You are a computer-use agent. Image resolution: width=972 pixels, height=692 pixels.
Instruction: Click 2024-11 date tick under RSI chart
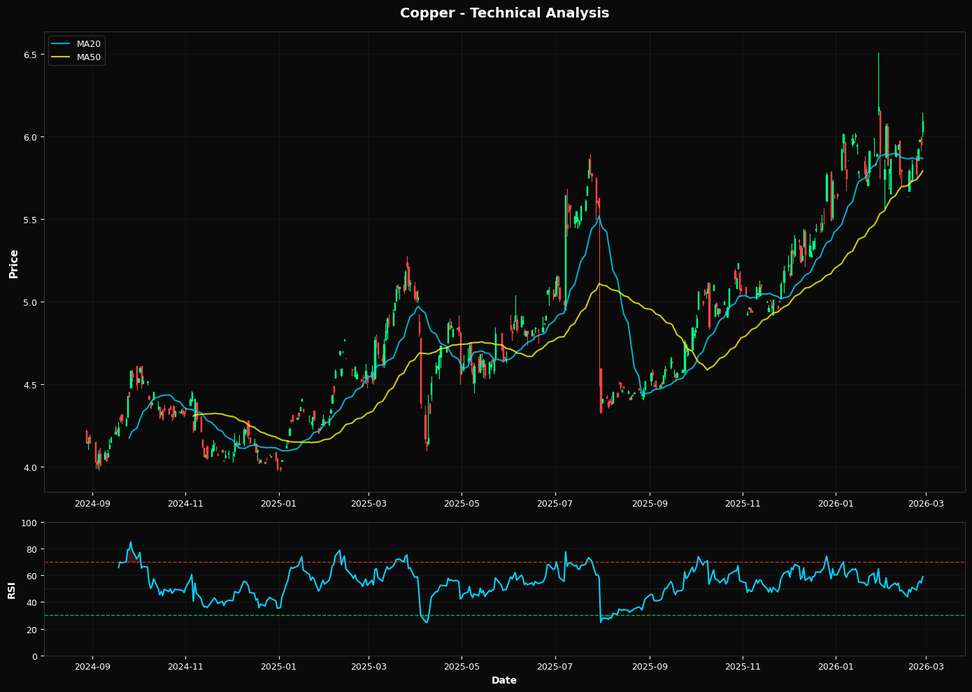[186, 667]
